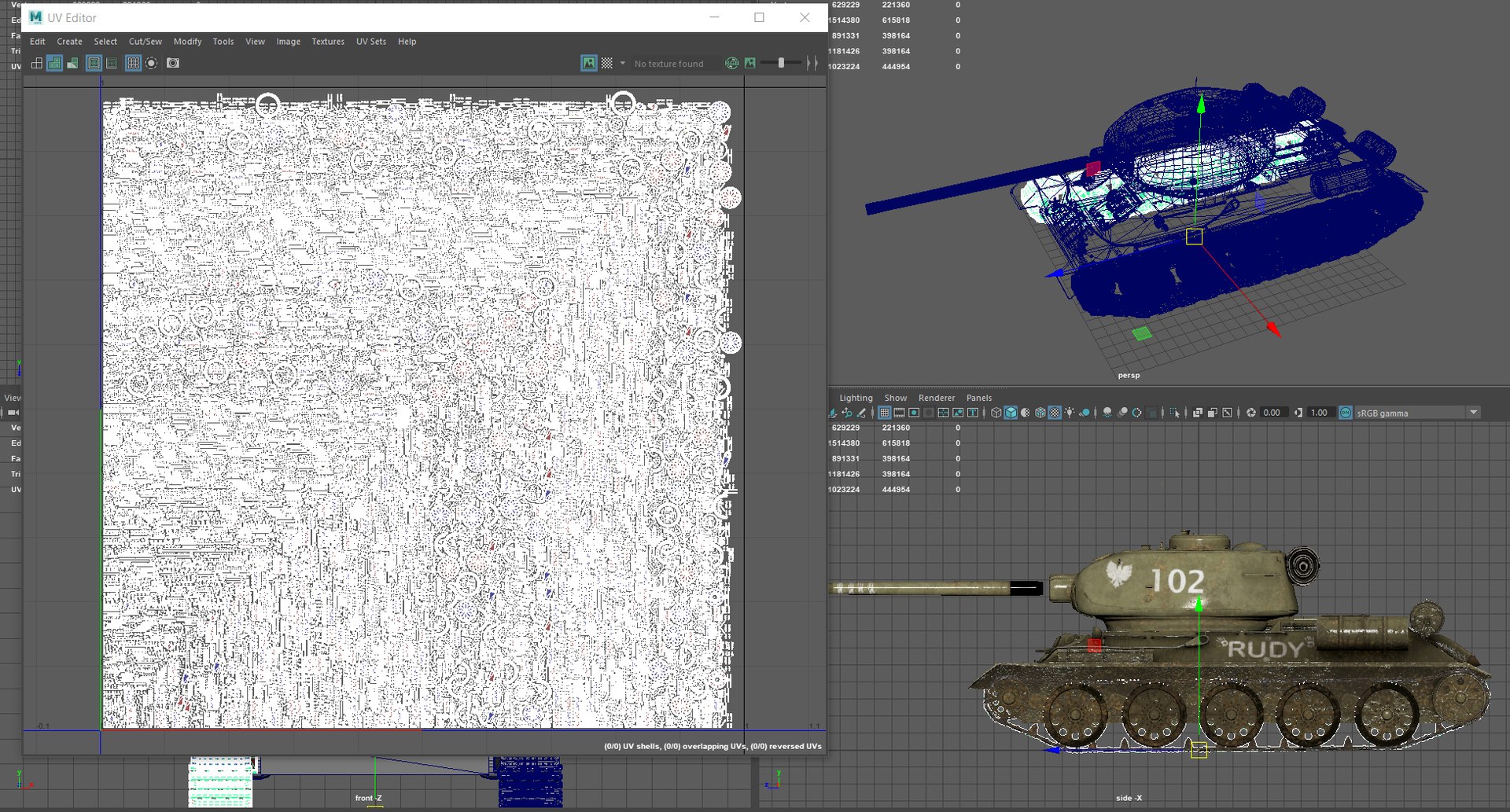Click the gamma contrast icon
Viewport: 1510px width, 812px height.
pyautogui.click(x=1298, y=413)
